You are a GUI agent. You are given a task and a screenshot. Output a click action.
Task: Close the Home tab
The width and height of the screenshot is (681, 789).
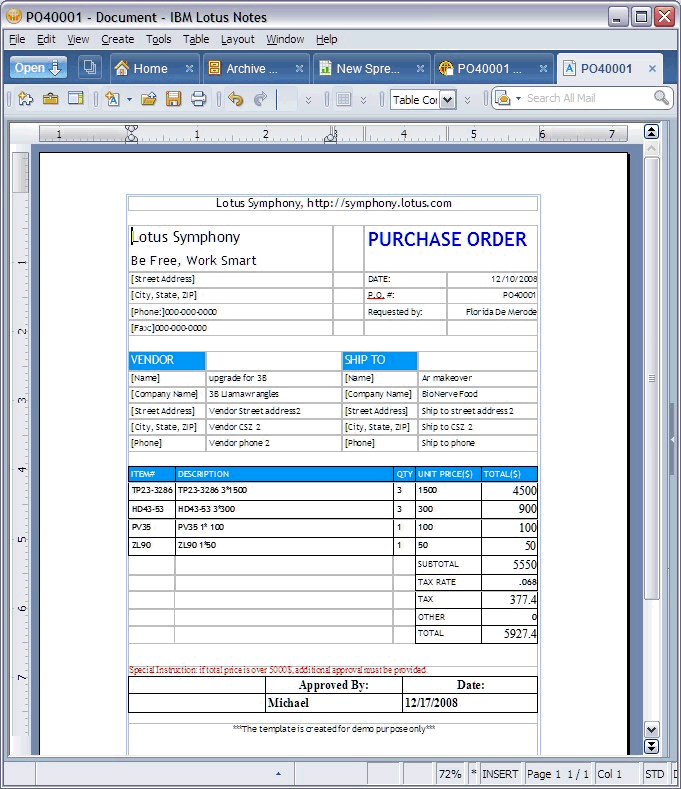pos(189,68)
